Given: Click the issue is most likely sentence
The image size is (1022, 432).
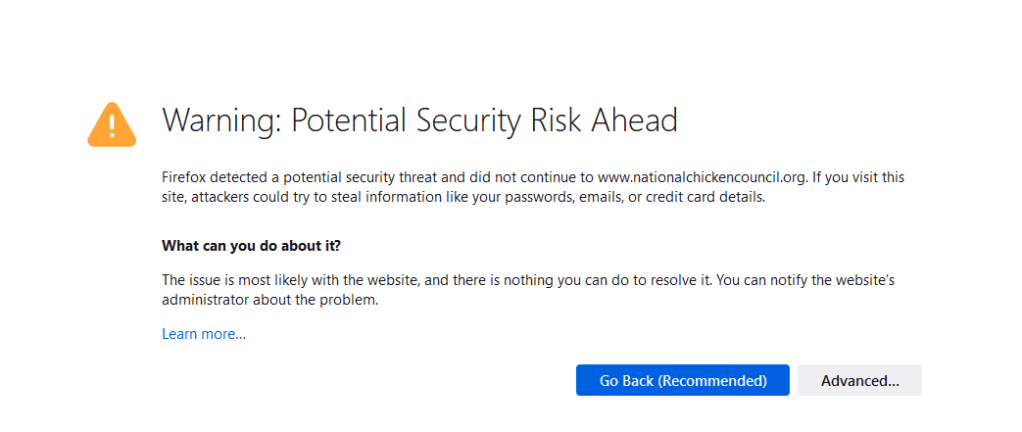Looking at the screenshot, I should pos(257,279).
